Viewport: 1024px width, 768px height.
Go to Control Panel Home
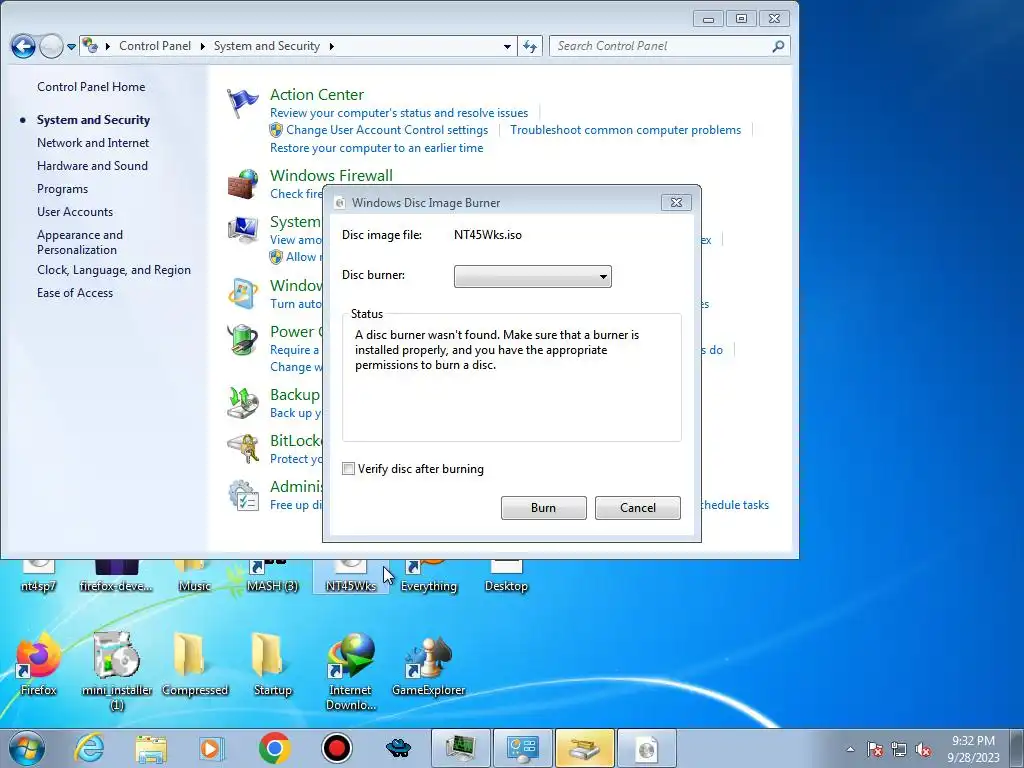click(91, 87)
